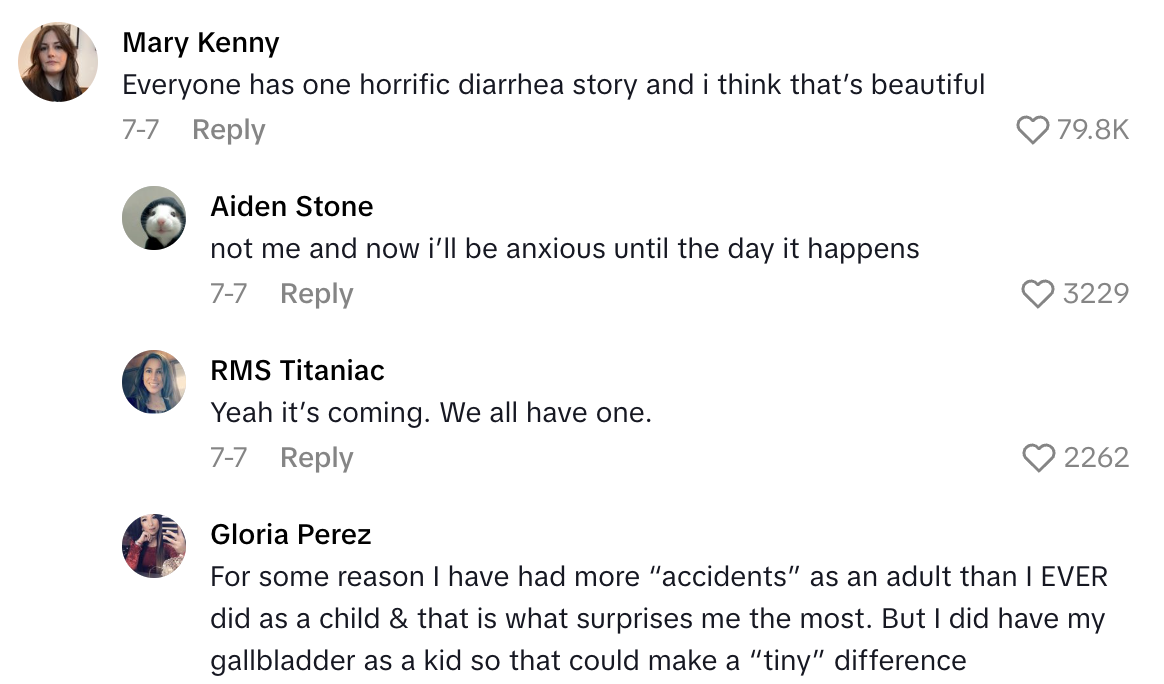Open the Mary Kenny username link

pyautogui.click(x=200, y=43)
